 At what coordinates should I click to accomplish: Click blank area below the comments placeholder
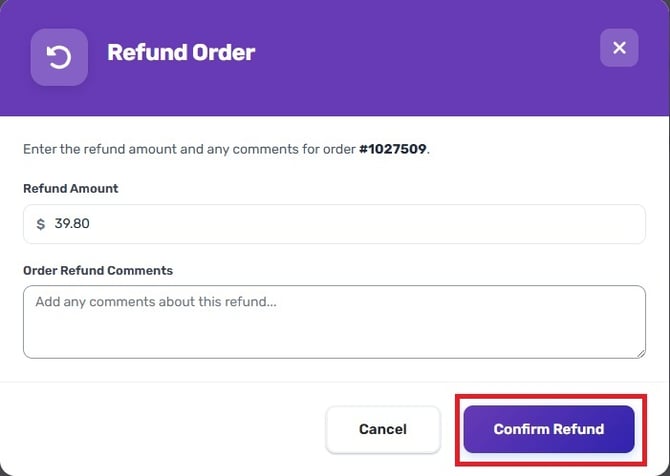334,335
